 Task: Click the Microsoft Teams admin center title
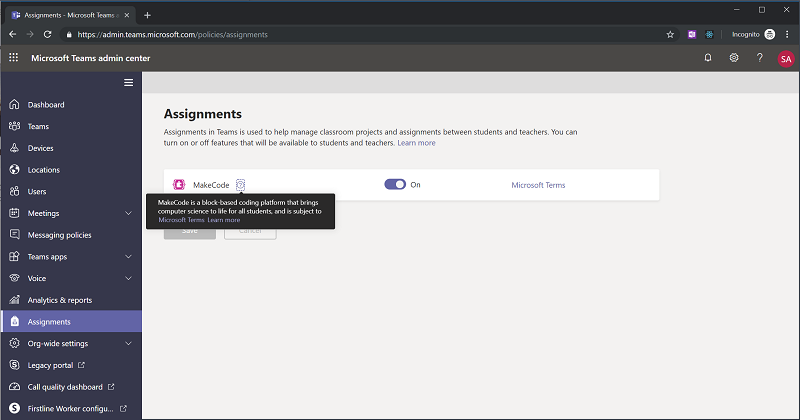click(91, 58)
